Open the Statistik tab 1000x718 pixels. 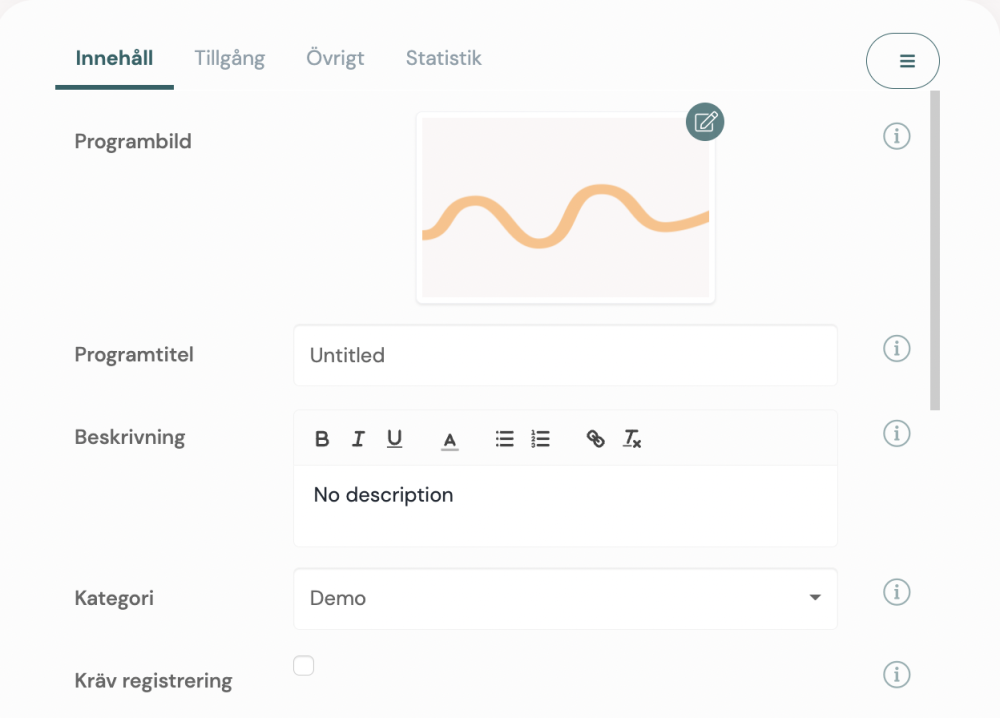point(443,58)
